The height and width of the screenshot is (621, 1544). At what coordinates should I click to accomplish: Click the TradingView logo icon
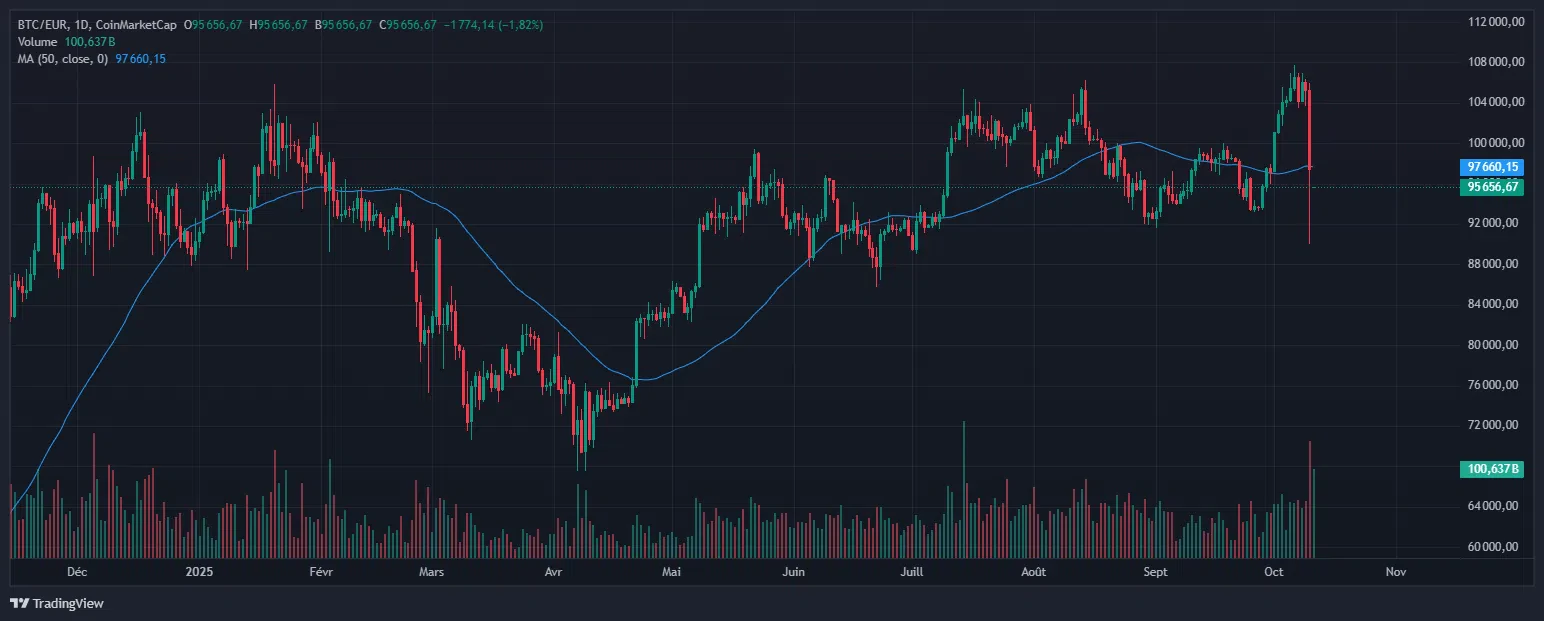pos(19,603)
